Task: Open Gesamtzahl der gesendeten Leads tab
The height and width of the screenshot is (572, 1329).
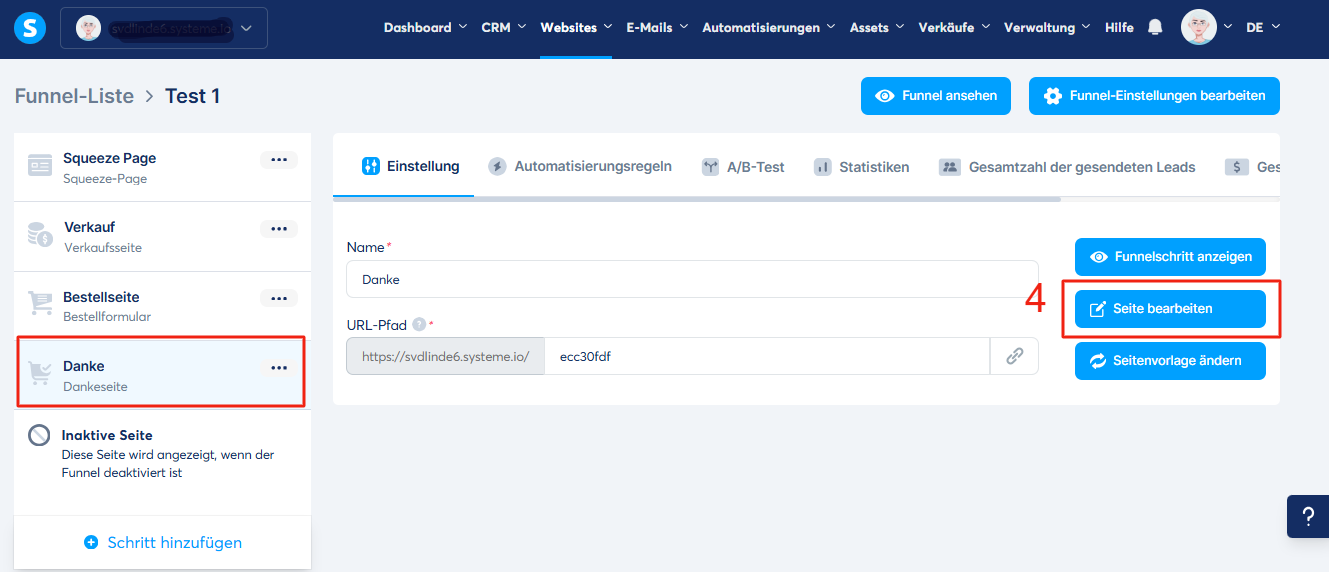Action: click(x=1067, y=167)
